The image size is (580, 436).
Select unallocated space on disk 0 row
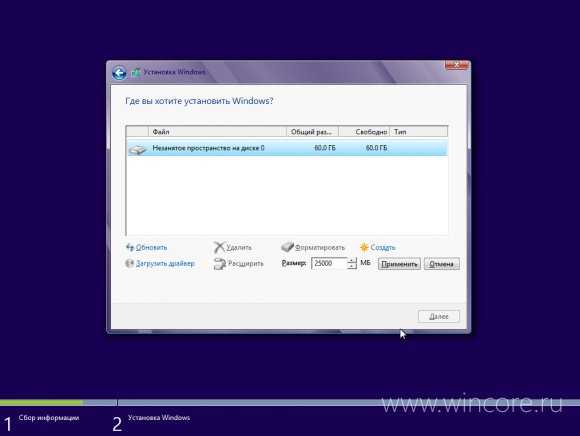(287, 148)
